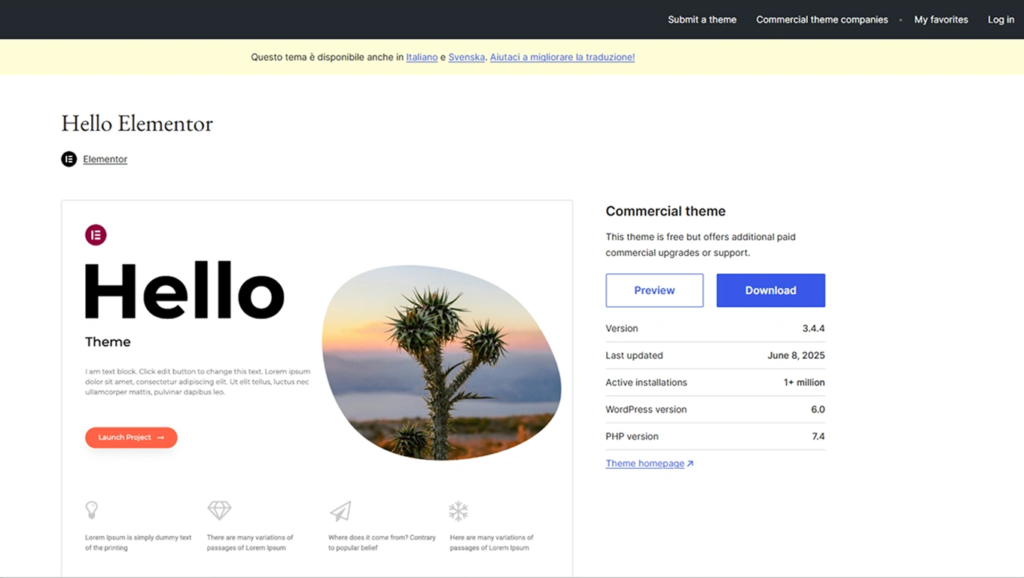Click the paper plane icon in preview
This screenshot has width=1024, height=578.
(340, 511)
